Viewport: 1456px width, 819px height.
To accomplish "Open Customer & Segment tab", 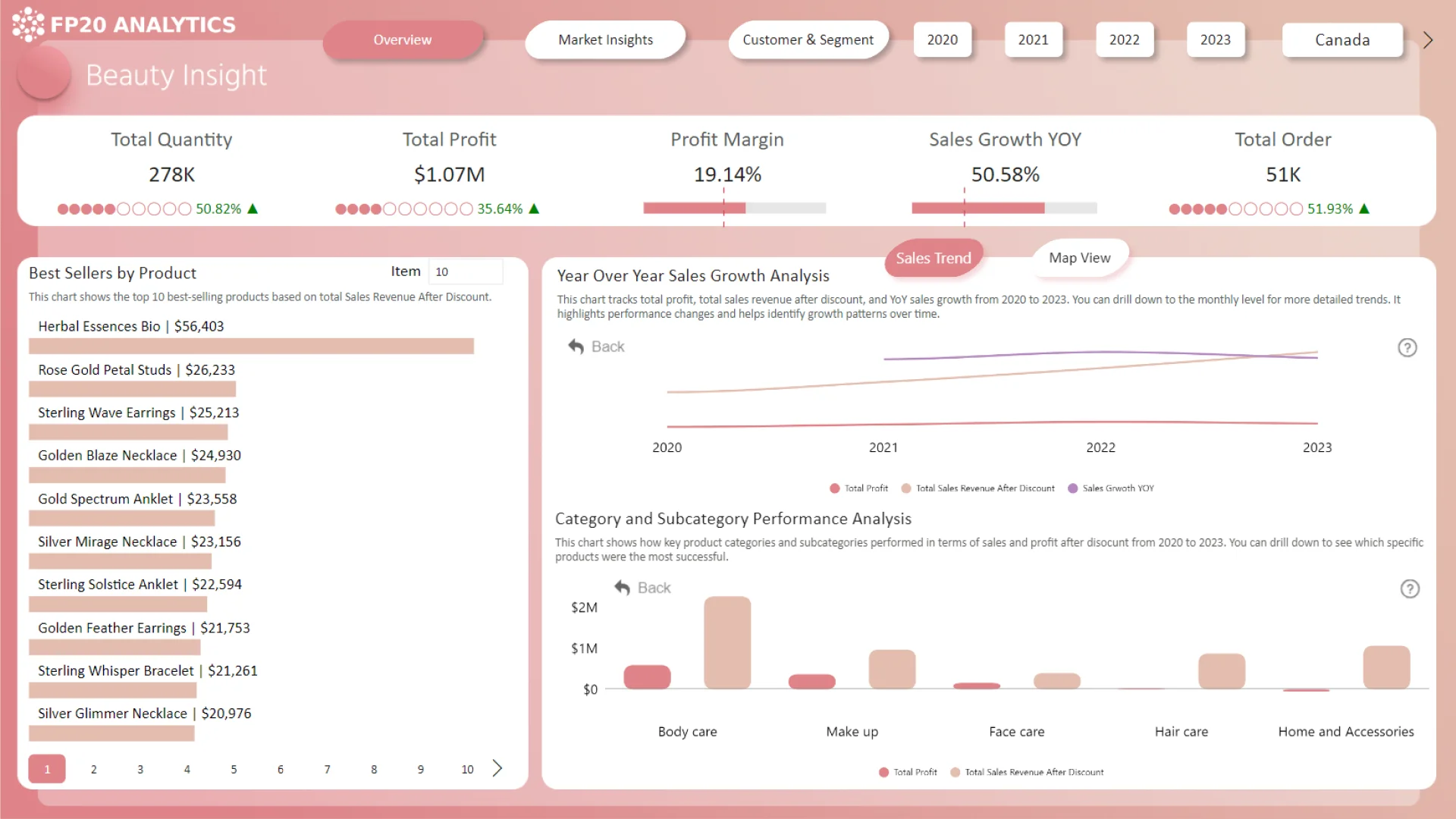I will pos(808,39).
